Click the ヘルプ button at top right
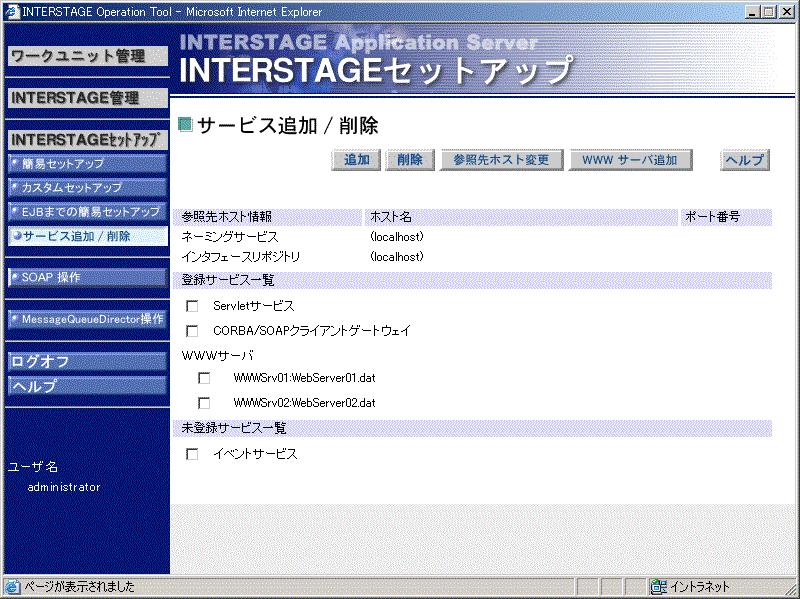Screen dimensions: 800x599 coord(745,160)
